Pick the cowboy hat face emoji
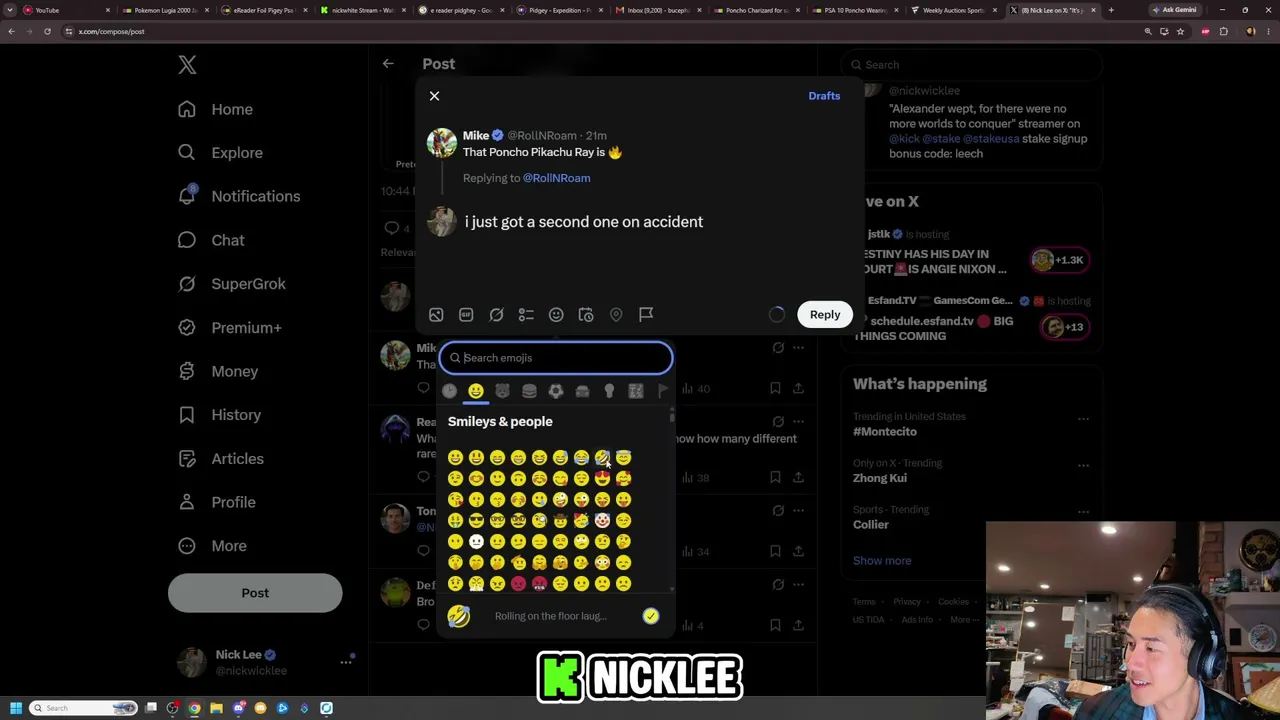This screenshot has width=1280, height=720. click(x=560, y=521)
